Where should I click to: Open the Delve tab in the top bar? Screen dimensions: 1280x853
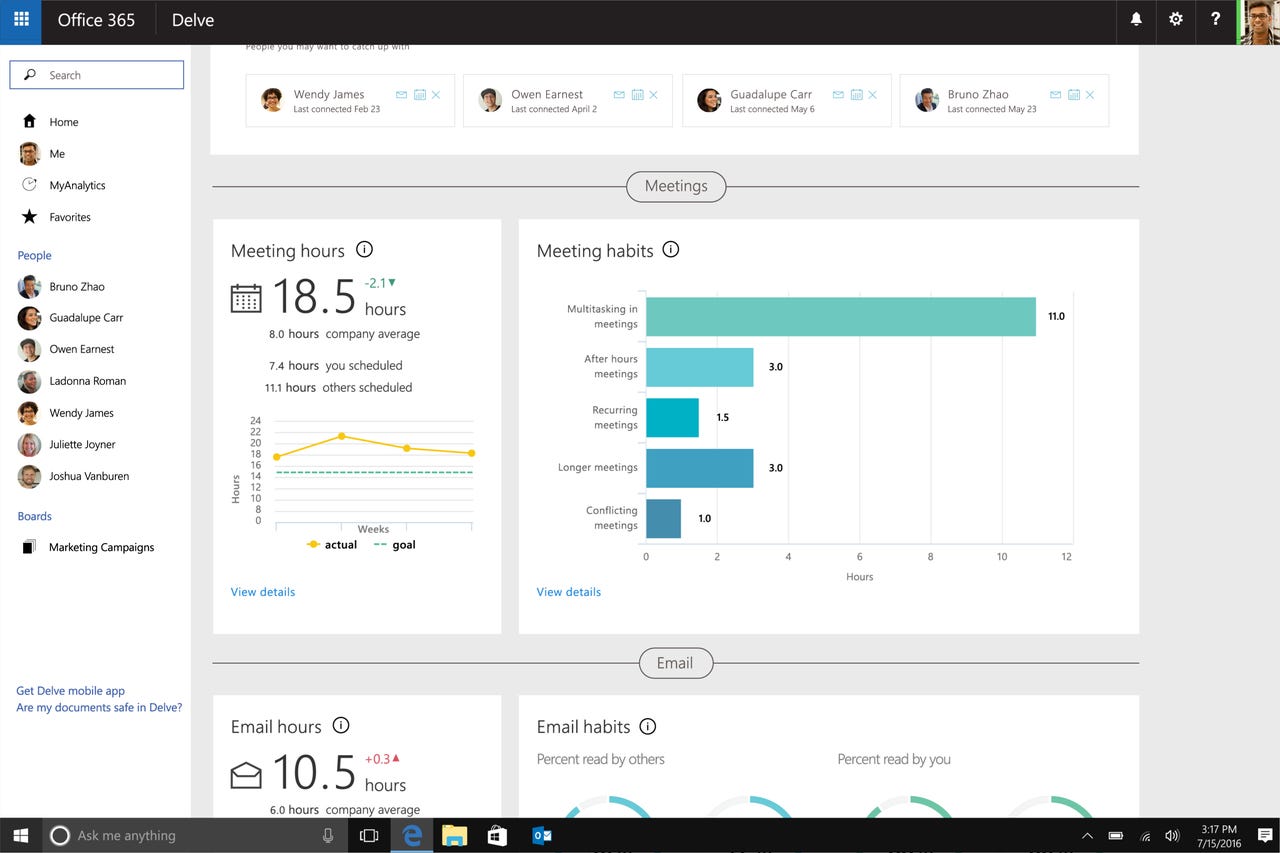click(x=192, y=19)
